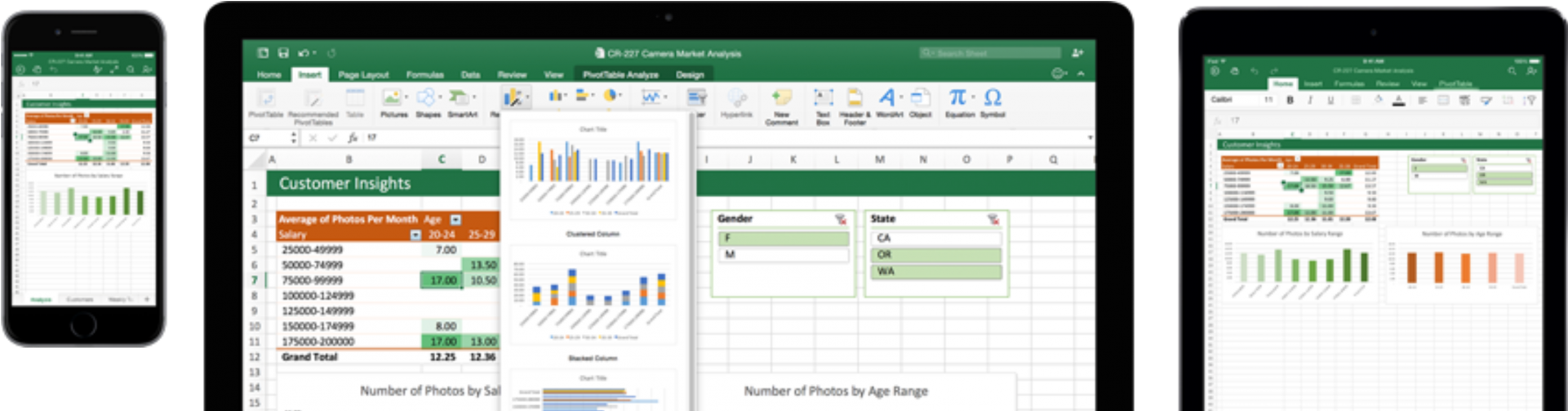Image resolution: width=1568 pixels, height=411 pixels.
Task: Click the Text Box icon
Action: [823, 101]
